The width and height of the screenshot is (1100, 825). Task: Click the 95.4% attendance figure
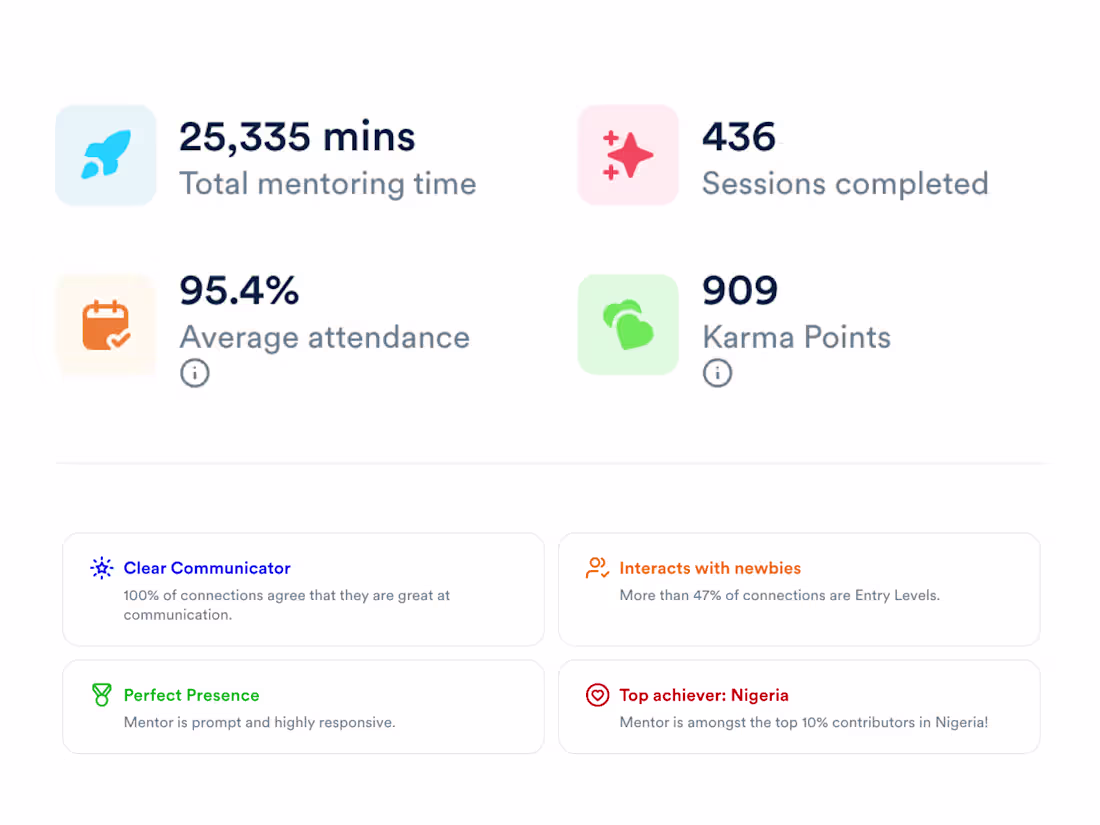click(x=239, y=290)
